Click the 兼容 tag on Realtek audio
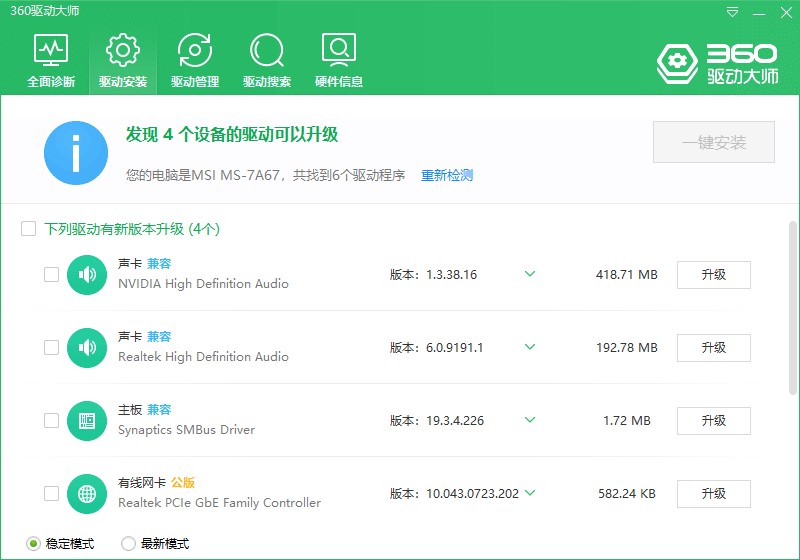 pos(159,337)
